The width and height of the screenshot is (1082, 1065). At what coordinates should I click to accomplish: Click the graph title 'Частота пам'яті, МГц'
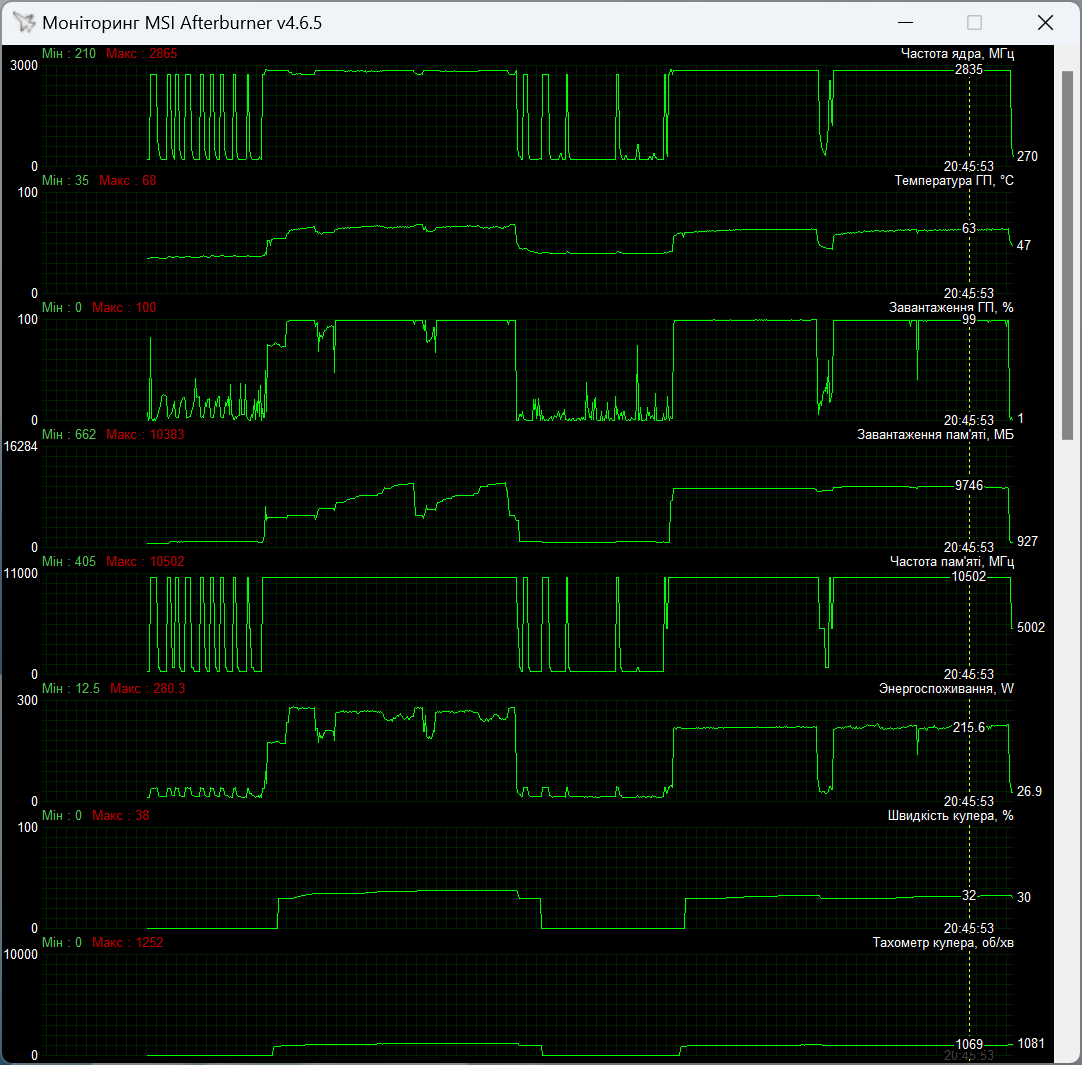[x=952, y=562]
